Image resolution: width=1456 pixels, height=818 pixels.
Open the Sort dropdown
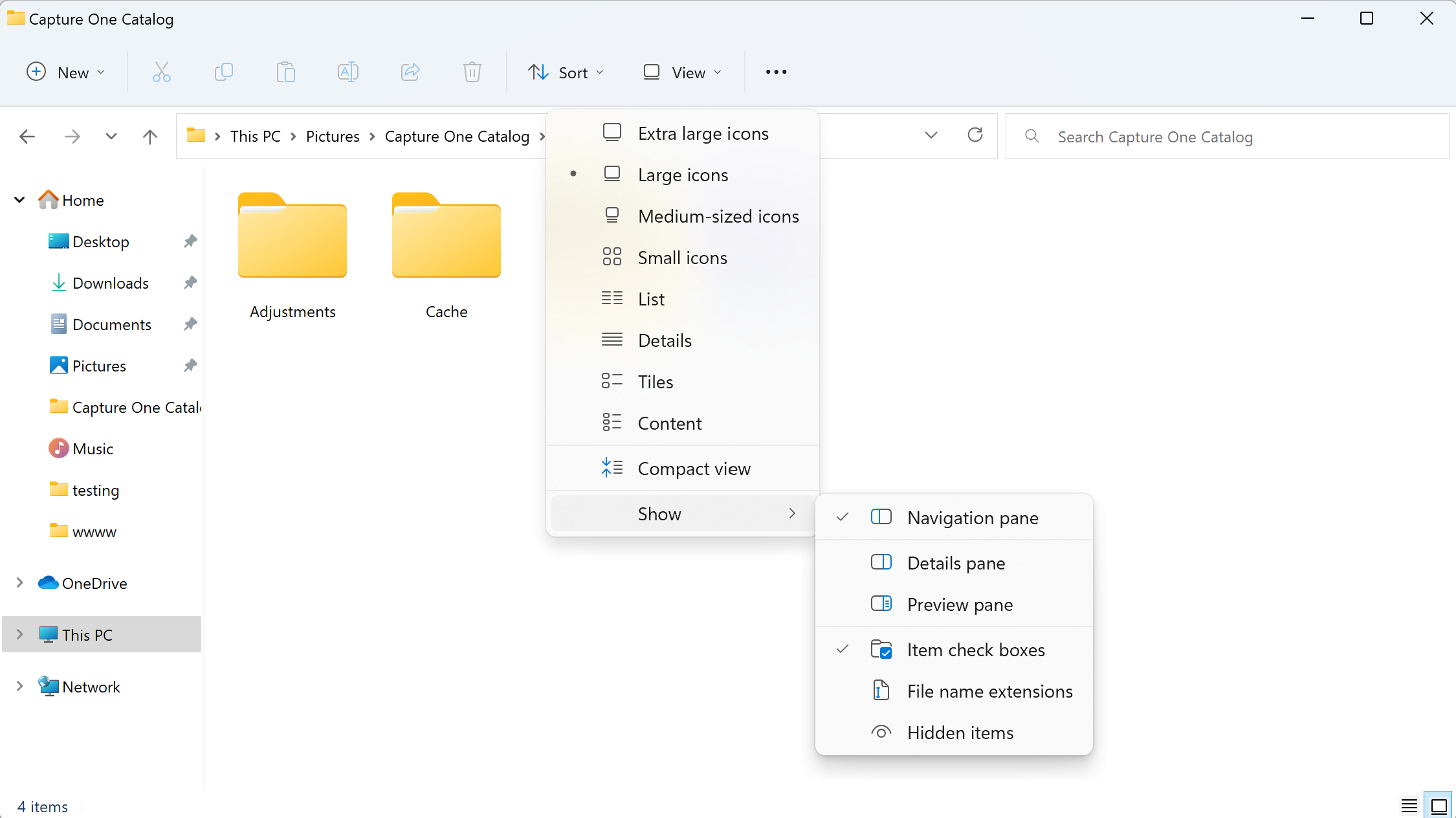point(566,72)
